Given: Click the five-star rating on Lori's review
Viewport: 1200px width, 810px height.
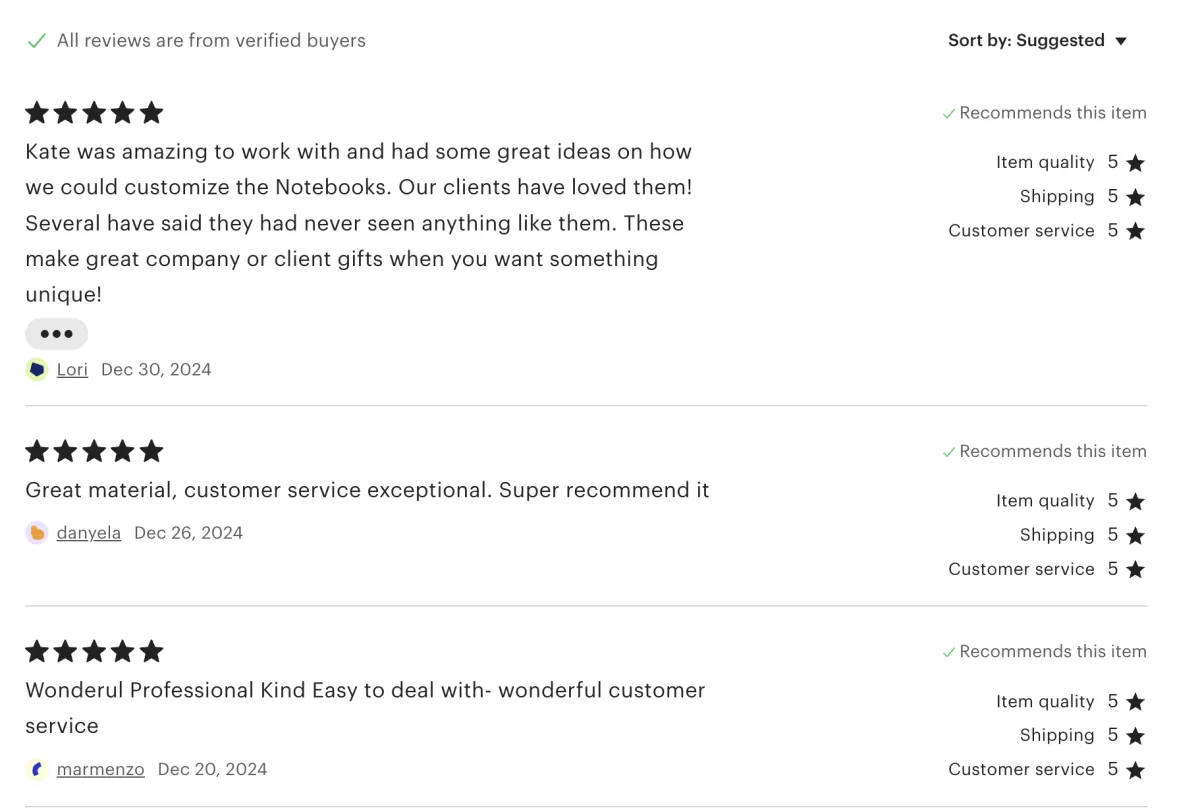Looking at the screenshot, I should [94, 113].
